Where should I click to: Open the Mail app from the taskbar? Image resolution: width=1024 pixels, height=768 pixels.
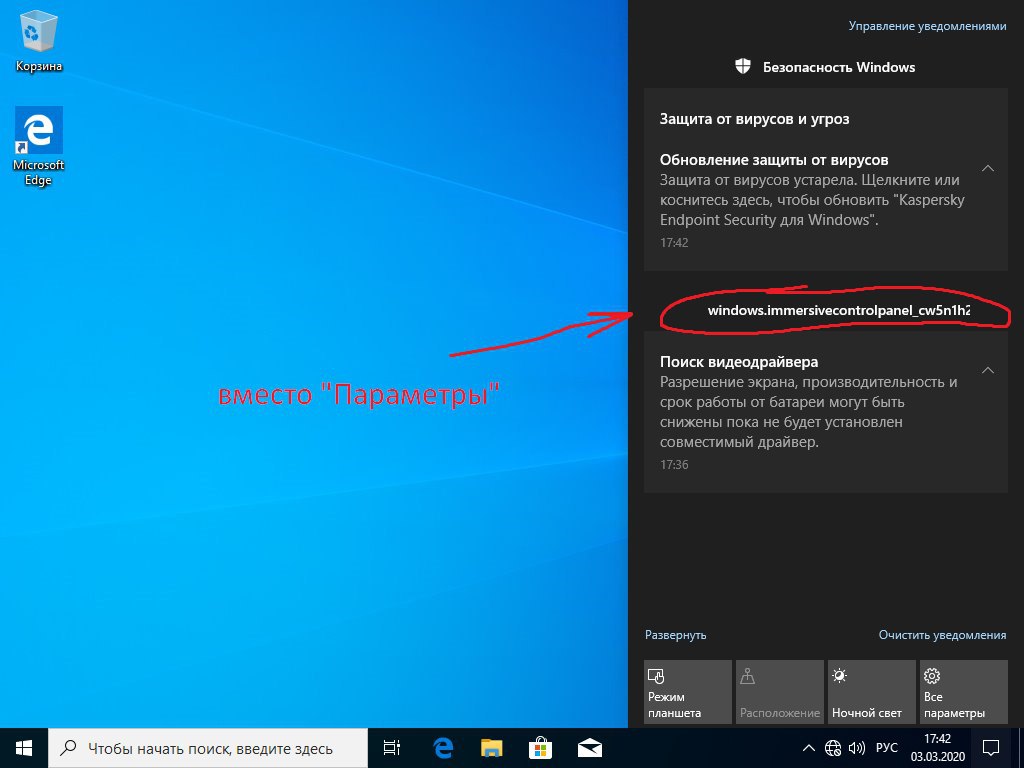[x=590, y=748]
